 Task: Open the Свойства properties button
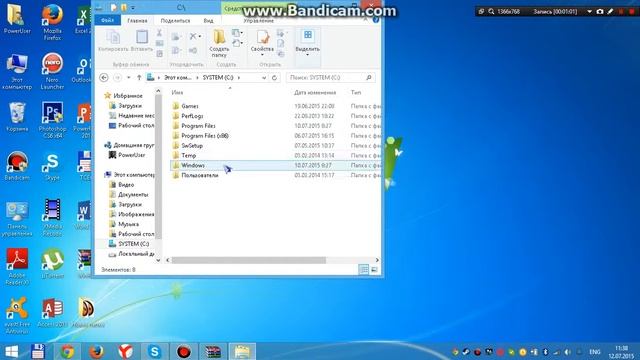click(262, 42)
